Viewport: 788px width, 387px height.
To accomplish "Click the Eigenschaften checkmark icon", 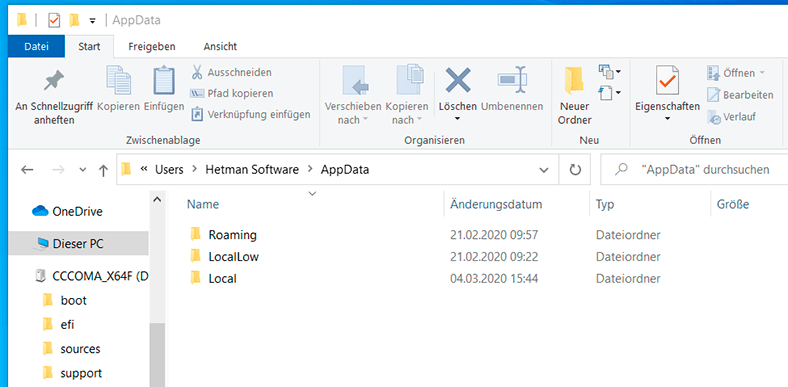I will coord(667,80).
